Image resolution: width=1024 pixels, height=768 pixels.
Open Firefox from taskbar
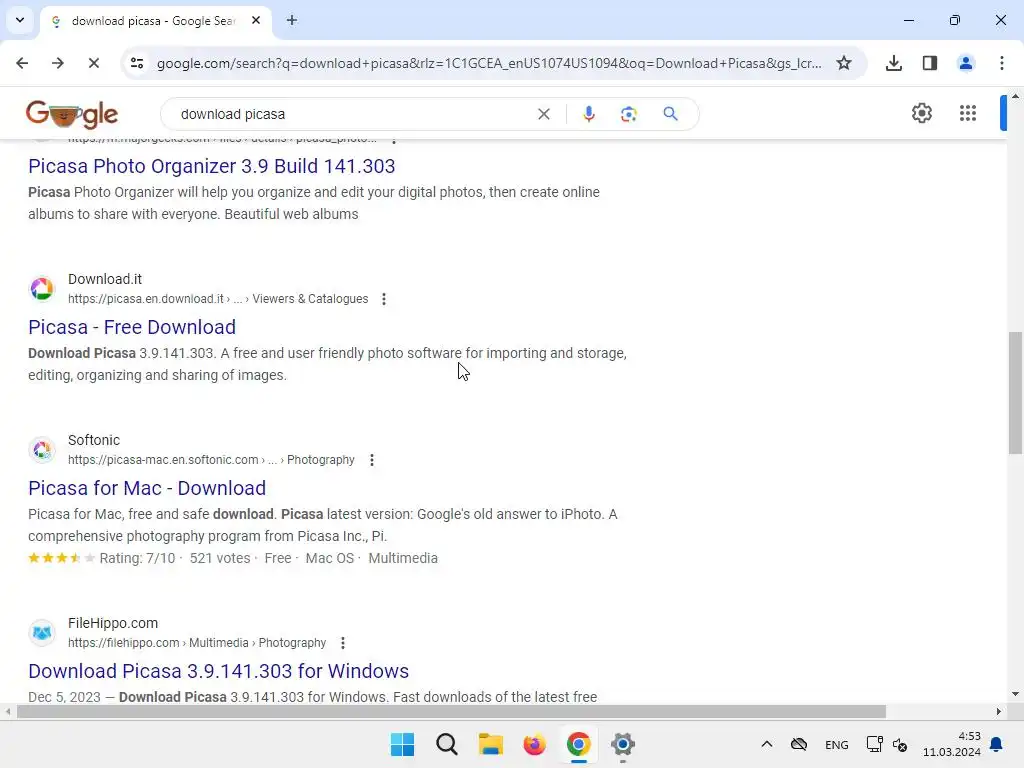click(x=534, y=744)
